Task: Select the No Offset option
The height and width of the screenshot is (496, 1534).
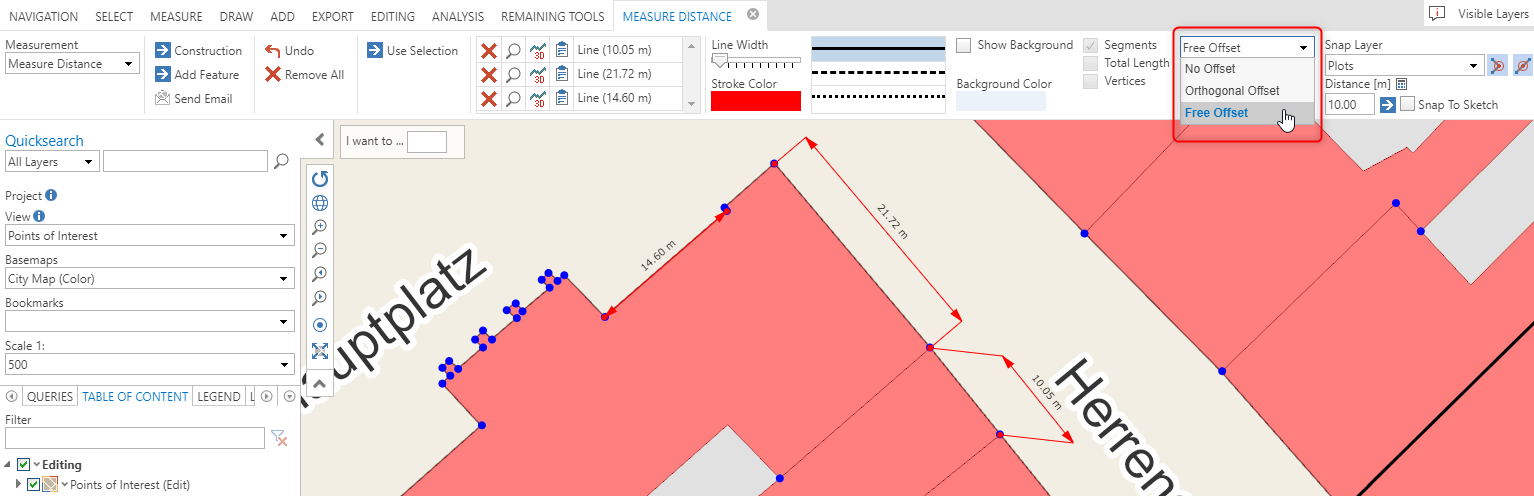Action: 1247,69
